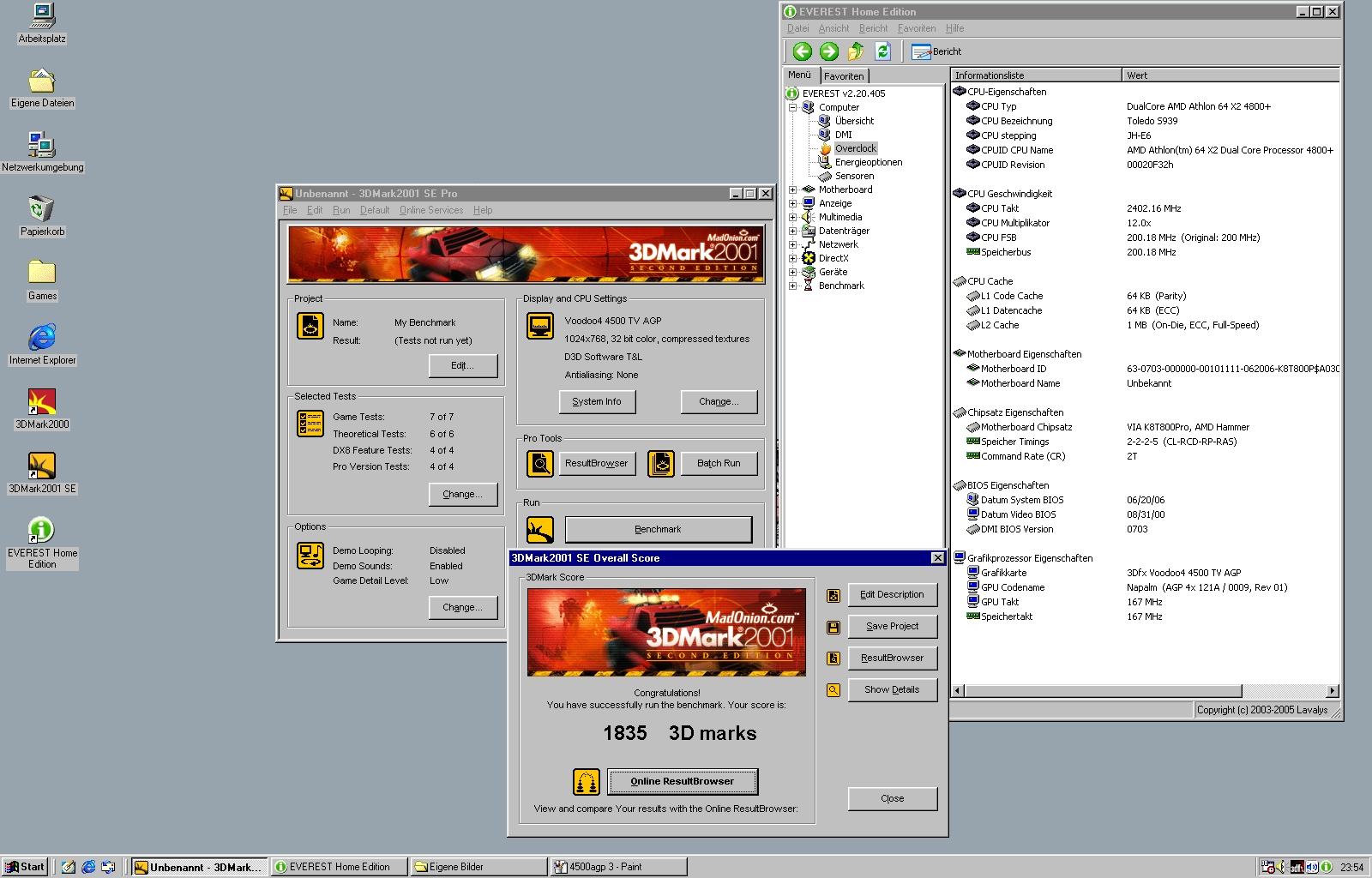Screen dimensions: 1372x878
Task: Click the EVEREST up-level toolbar icon
Action: pos(856,51)
